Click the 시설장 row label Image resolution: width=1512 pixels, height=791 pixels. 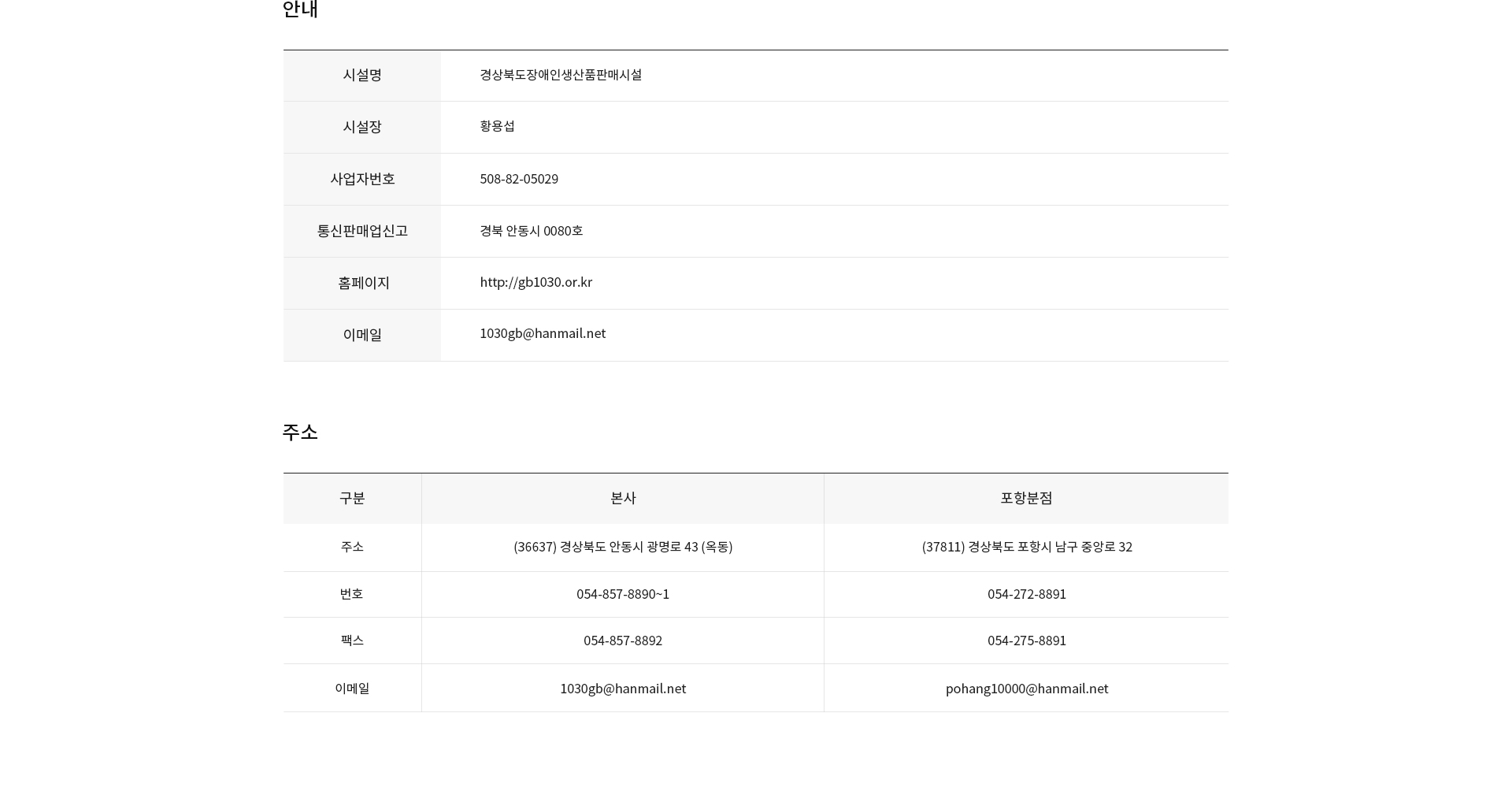click(x=362, y=127)
